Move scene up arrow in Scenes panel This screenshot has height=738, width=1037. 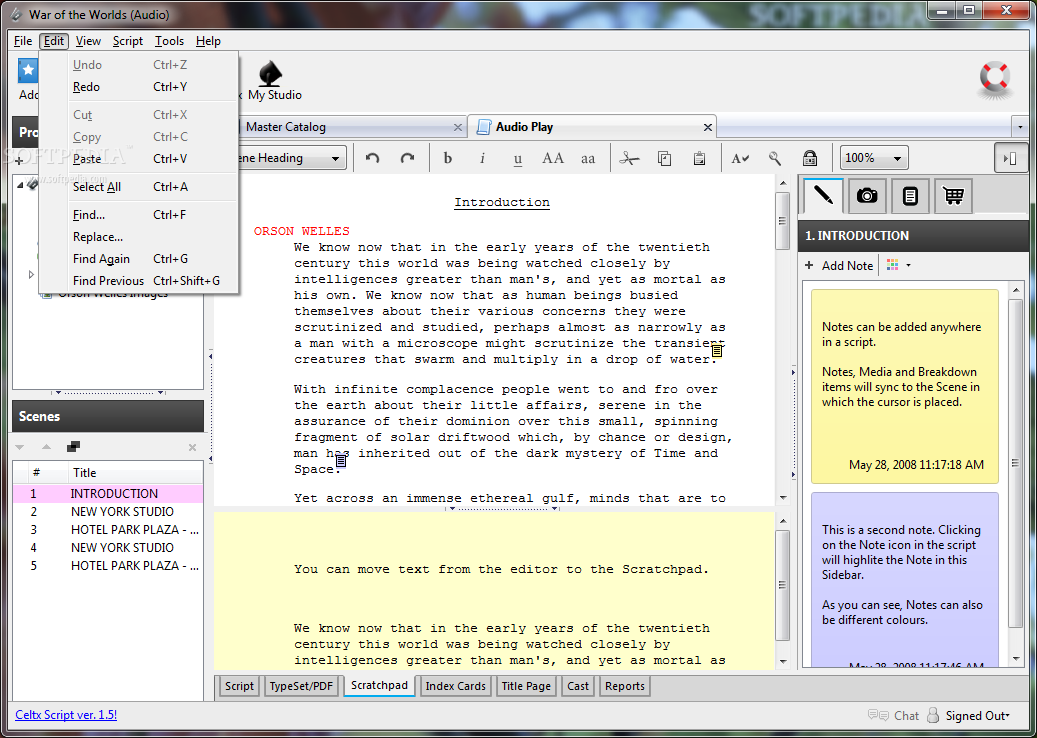tap(46, 448)
